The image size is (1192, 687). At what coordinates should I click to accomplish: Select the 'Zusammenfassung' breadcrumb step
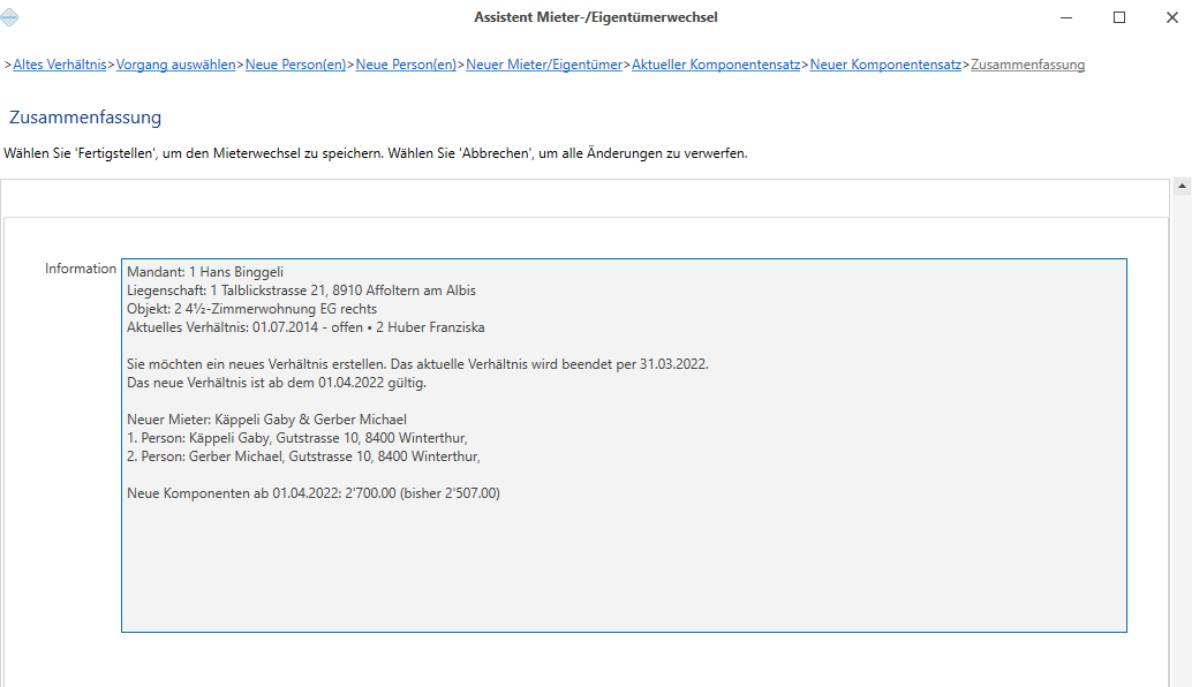click(1028, 65)
